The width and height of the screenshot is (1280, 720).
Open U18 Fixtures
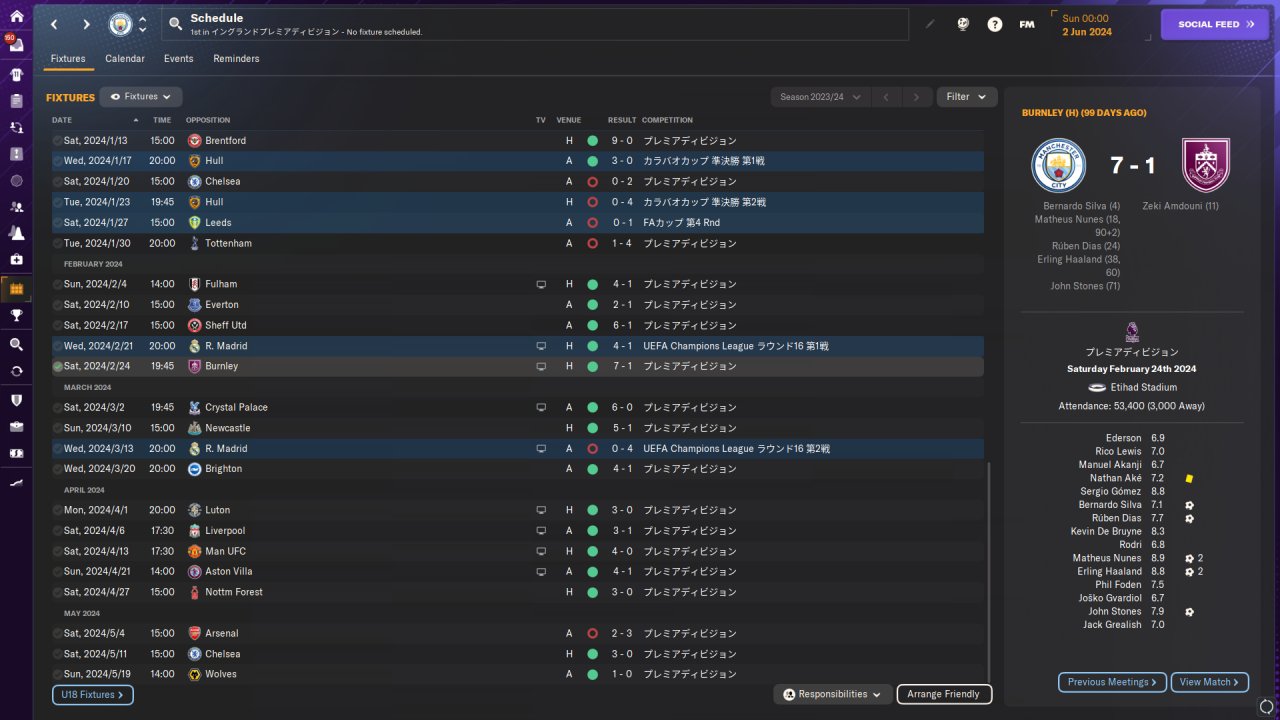tap(93, 694)
